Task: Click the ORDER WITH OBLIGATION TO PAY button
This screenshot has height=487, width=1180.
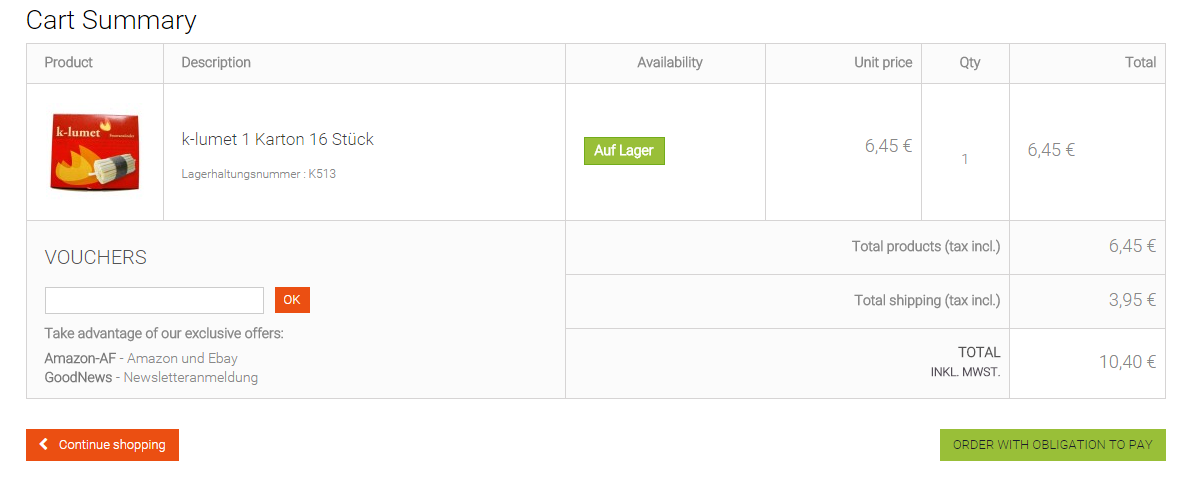Action: [x=1052, y=445]
